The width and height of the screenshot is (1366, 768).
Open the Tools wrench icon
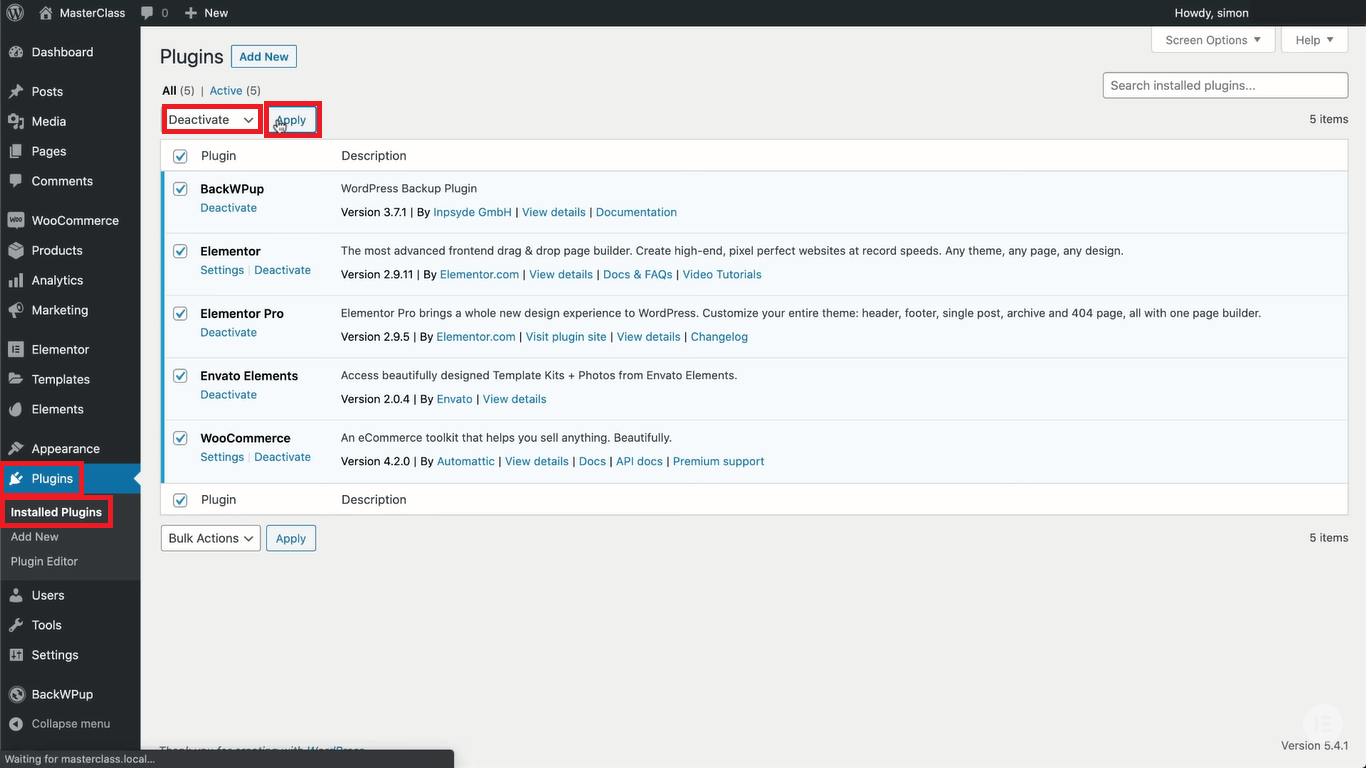point(16,625)
